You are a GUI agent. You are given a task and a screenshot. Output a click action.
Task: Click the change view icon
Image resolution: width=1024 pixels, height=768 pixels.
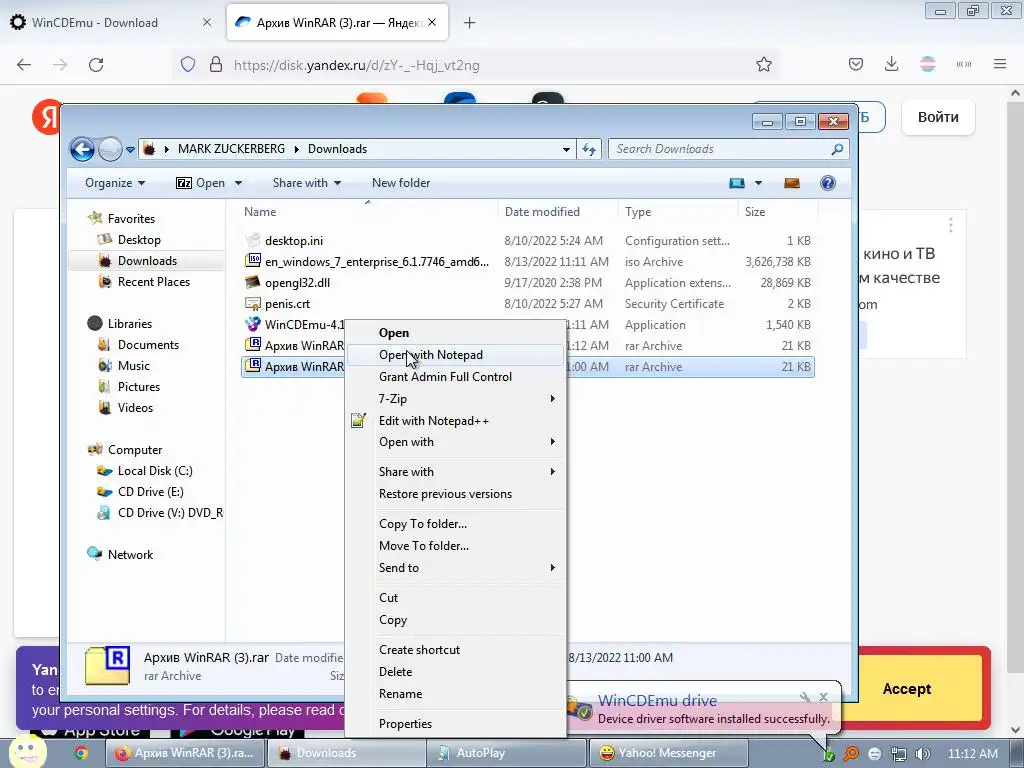click(737, 183)
